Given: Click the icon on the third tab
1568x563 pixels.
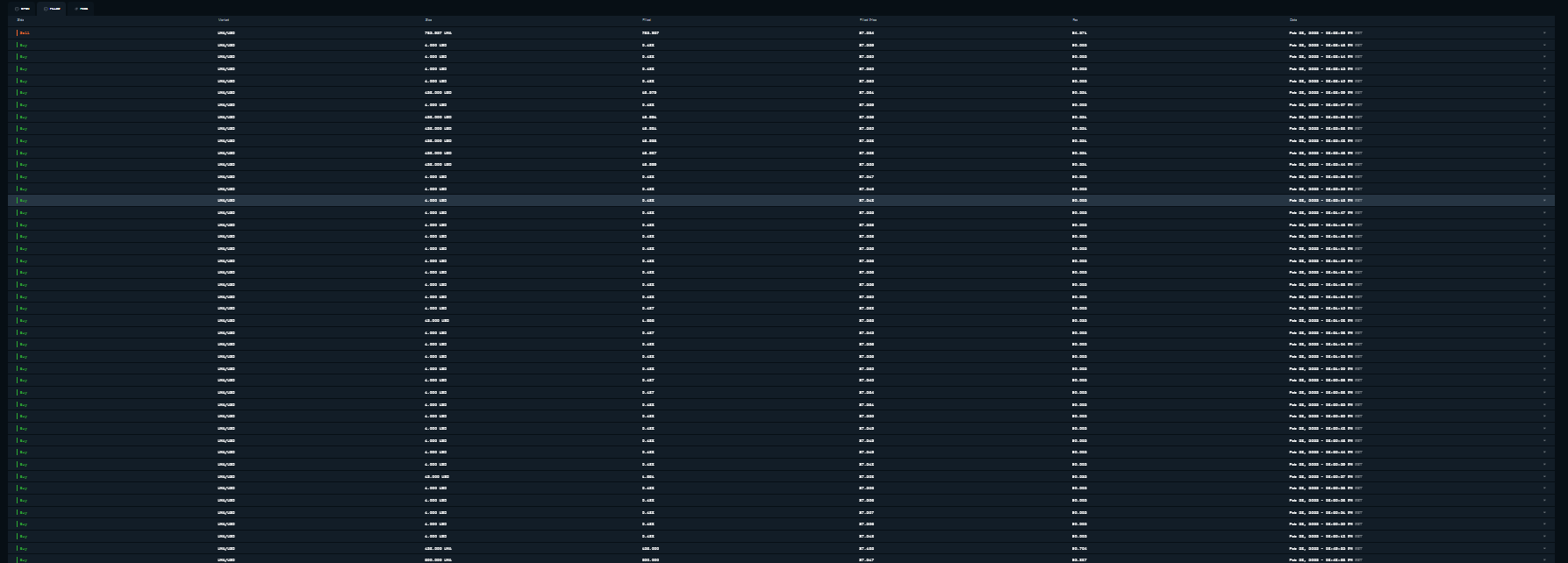Looking at the screenshot, I should pyautogui.click(x=76, y=9).
